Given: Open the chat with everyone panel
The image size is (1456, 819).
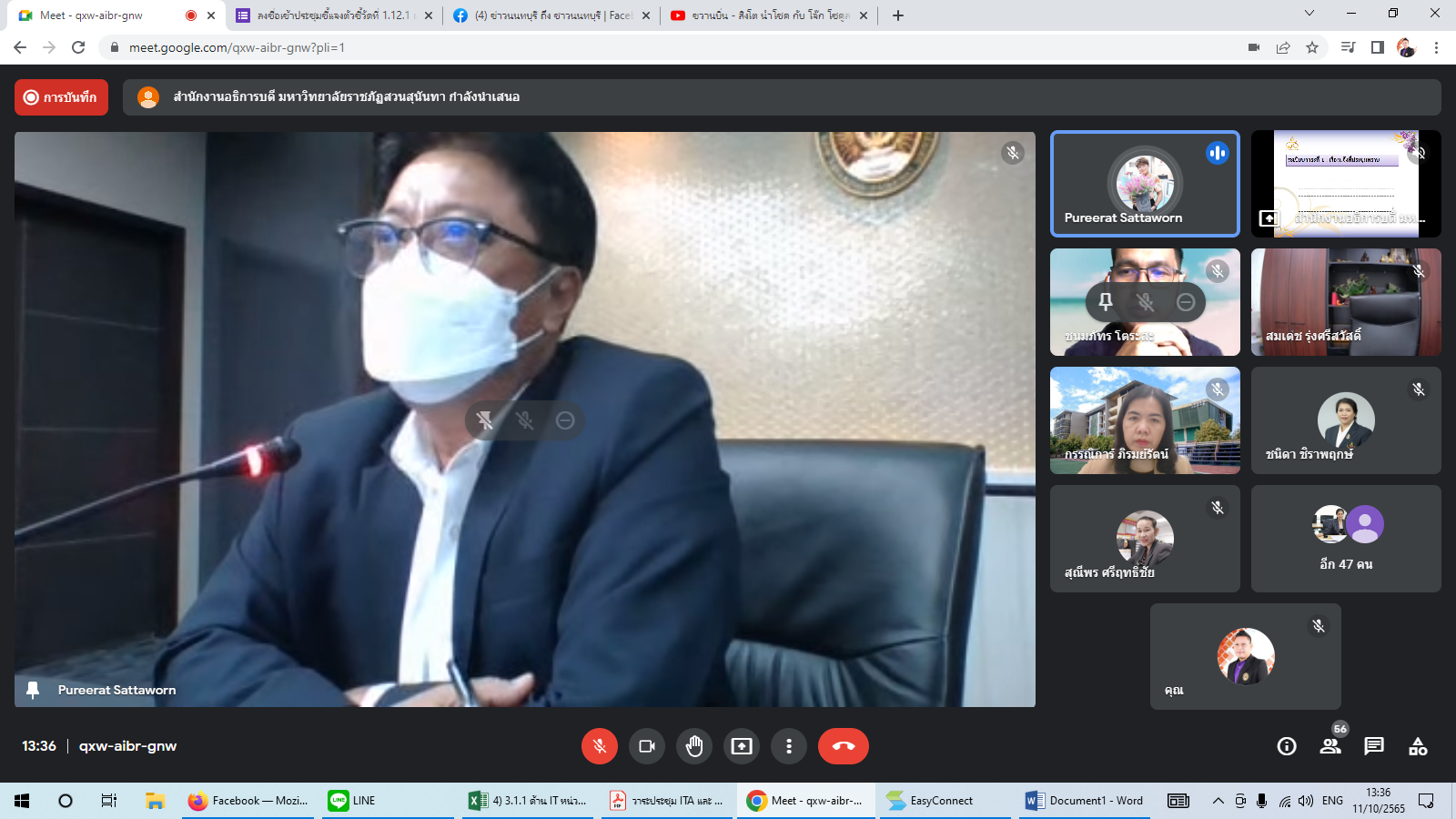Looking at the screenshot, I should click(x=1374, y=746).
